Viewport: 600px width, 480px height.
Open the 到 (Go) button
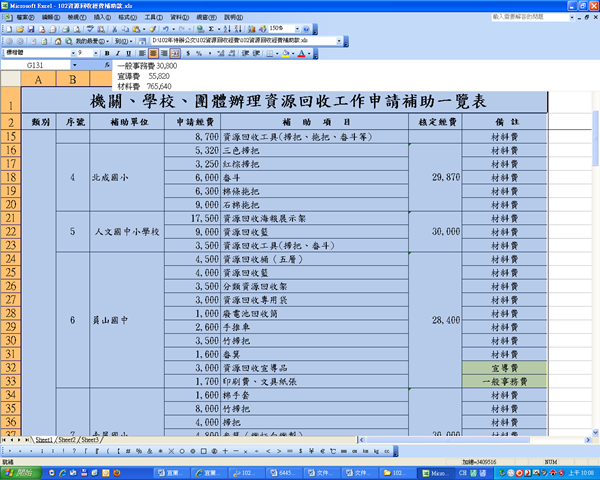pyautogui.click(x=124, y=41)
